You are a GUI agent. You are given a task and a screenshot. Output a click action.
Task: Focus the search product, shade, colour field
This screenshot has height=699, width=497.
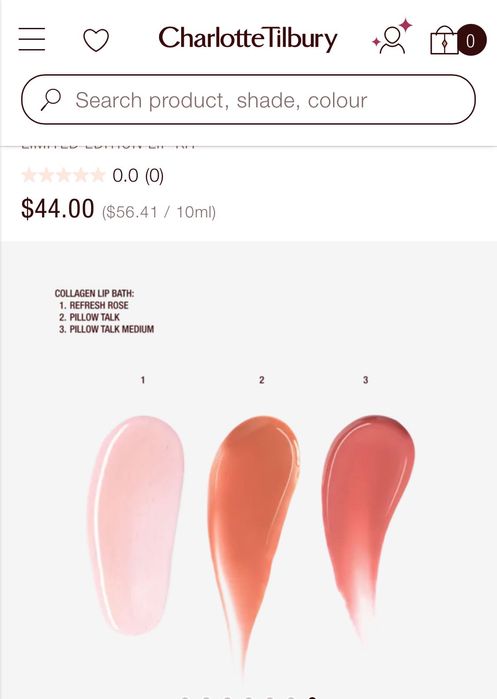point(248,99)
